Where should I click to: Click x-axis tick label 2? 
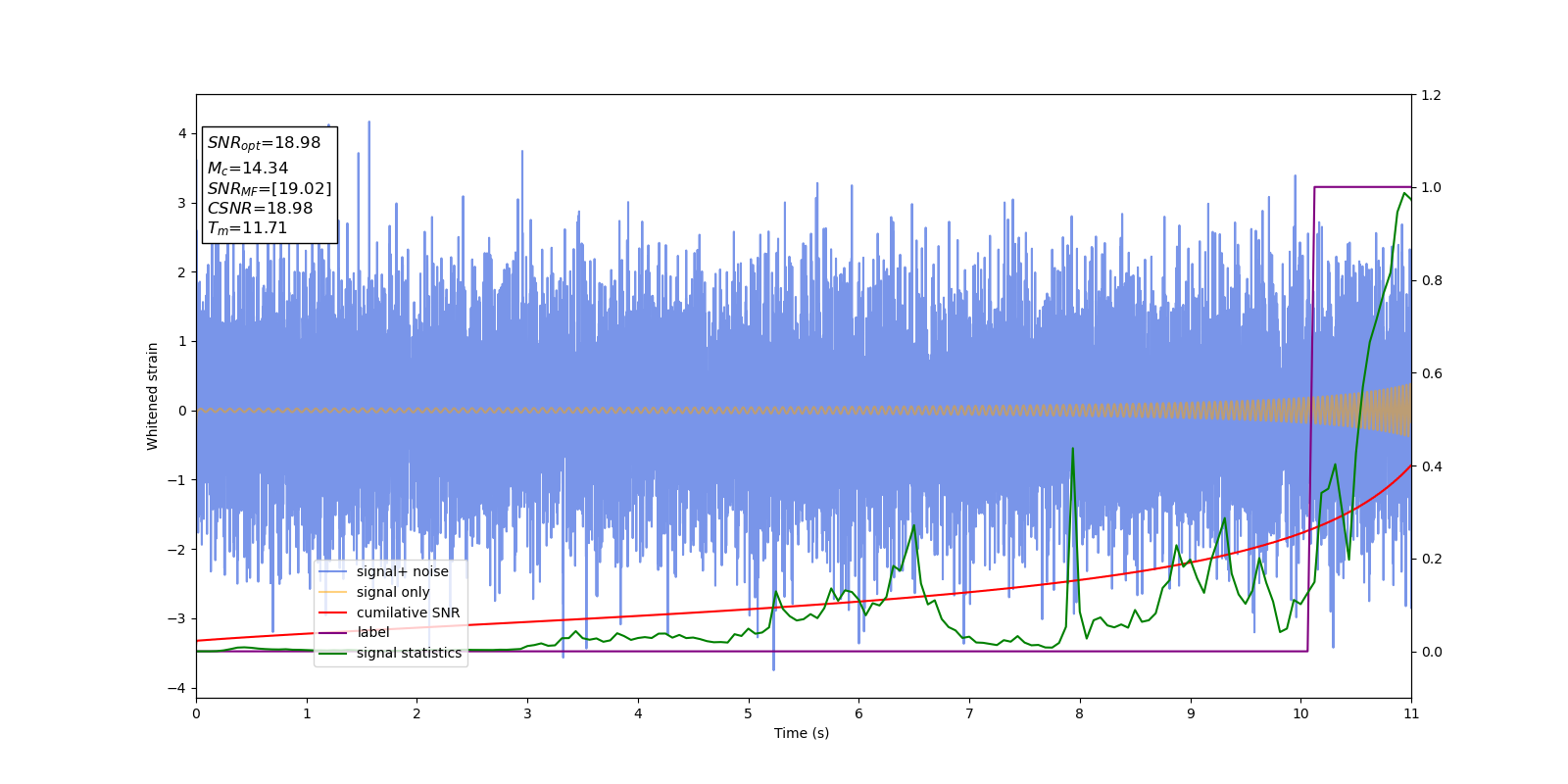pos(416,713)
